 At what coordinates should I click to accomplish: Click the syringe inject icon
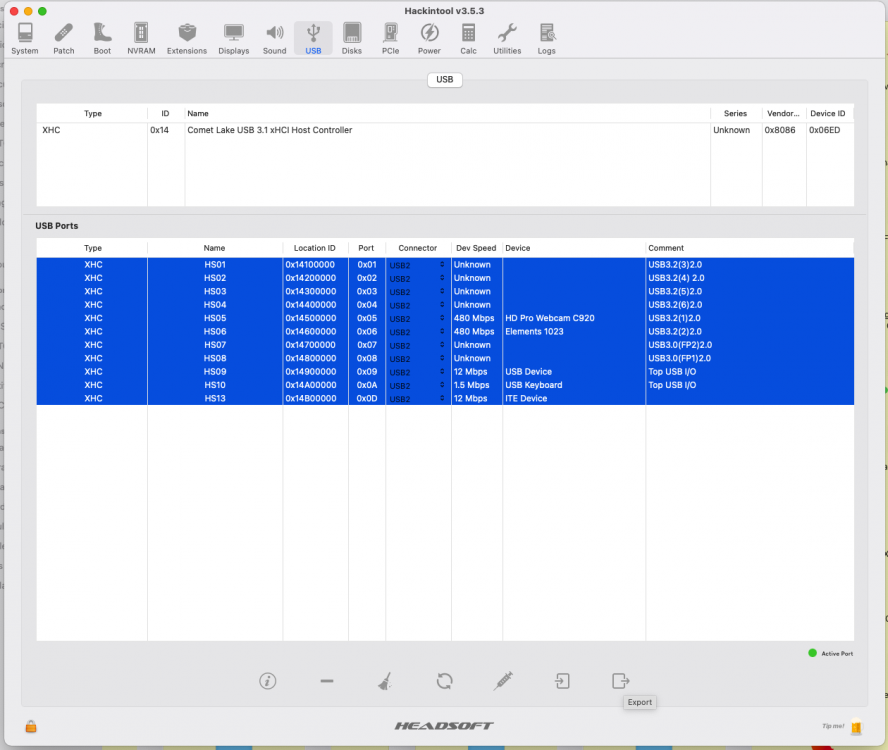point(503,681)
